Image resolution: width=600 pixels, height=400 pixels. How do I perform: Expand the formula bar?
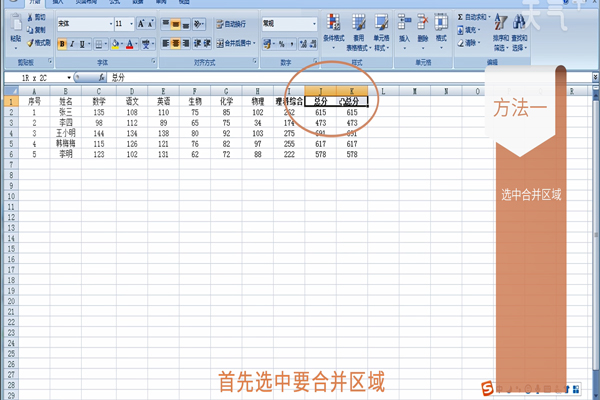pos(595,77)
